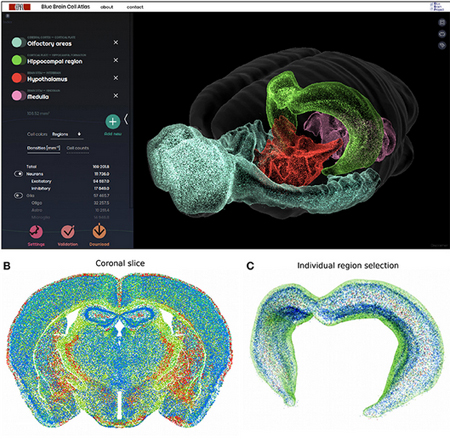The image size is (450, 441).
Task: Open the about page link
Action: point(107,7)
